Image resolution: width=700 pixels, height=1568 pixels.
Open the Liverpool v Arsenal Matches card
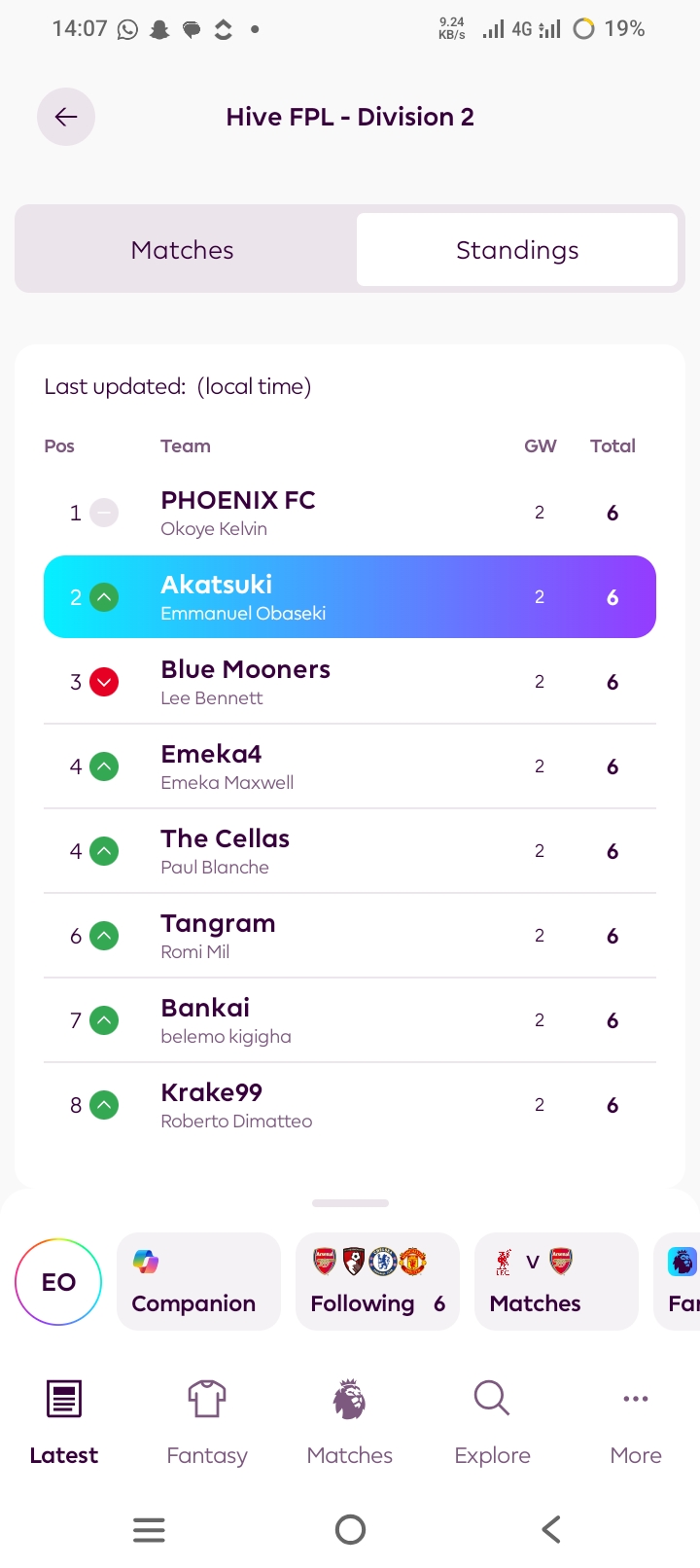click(556, 1281)
